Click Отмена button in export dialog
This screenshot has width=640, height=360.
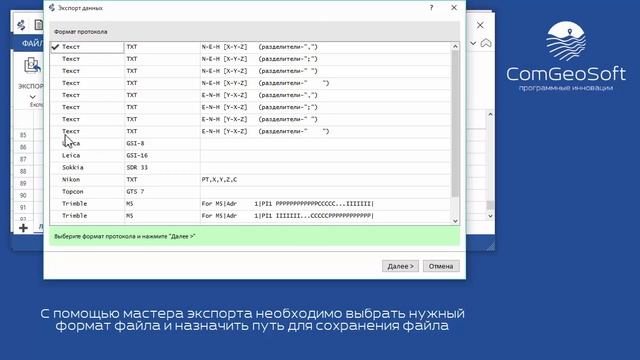click(x=441, y=266)
